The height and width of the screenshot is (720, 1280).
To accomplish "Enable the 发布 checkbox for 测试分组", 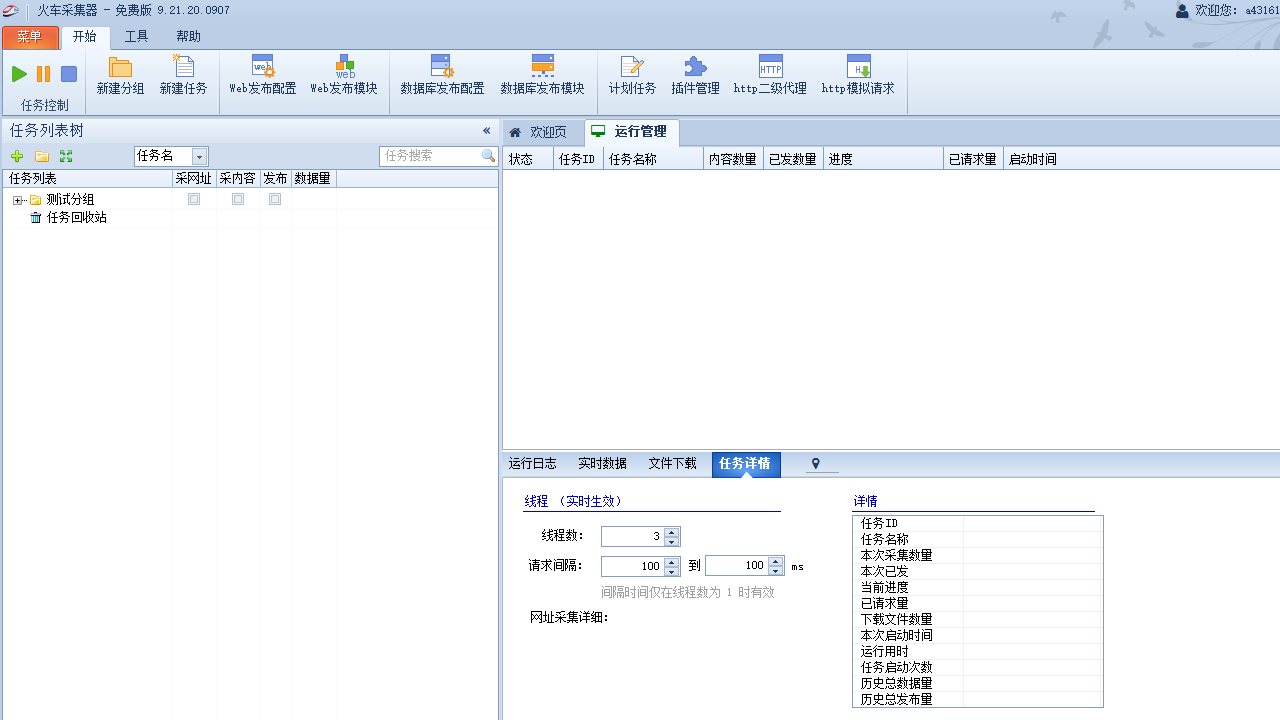I will (x=274, y=198).
